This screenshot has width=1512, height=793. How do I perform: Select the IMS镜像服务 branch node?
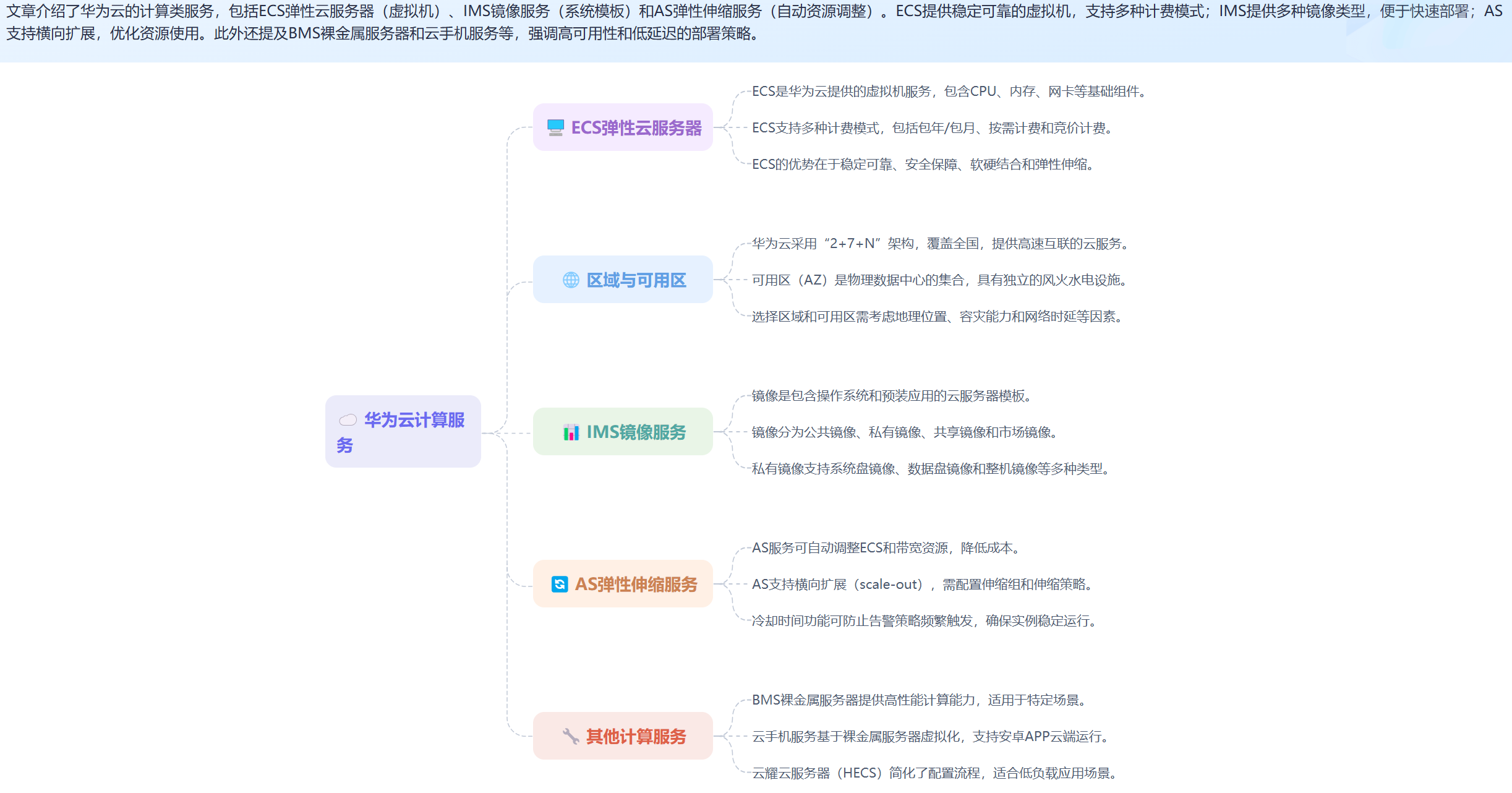point(636,432)
